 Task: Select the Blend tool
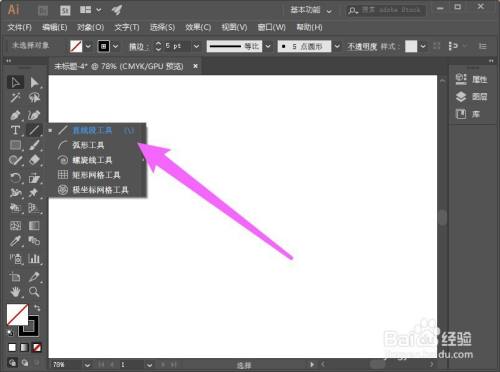[x=34, y=241]
